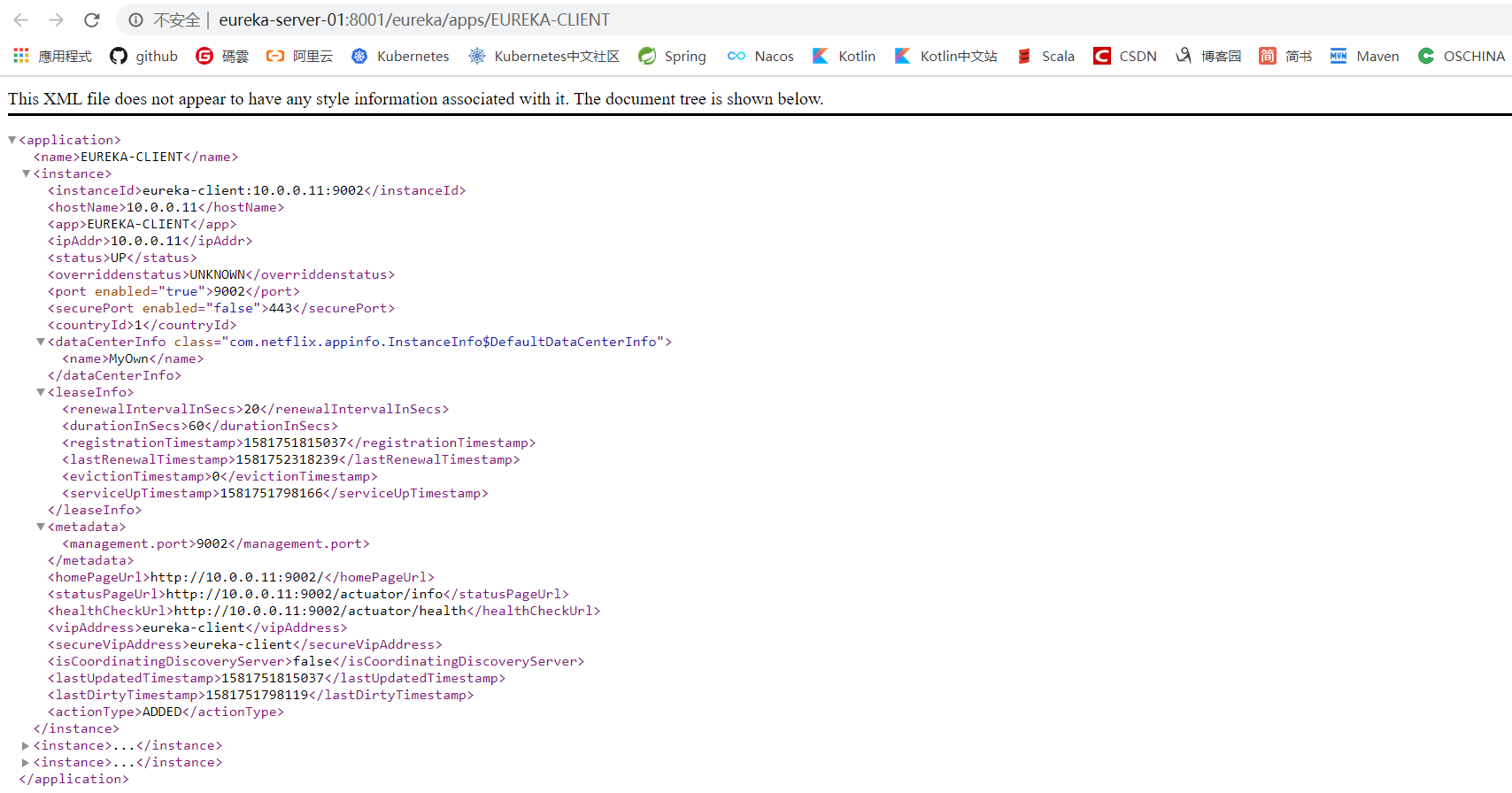Click the XML no style information notice
The height and width of the screenshot is (793, 1512).
coord(416,99)
